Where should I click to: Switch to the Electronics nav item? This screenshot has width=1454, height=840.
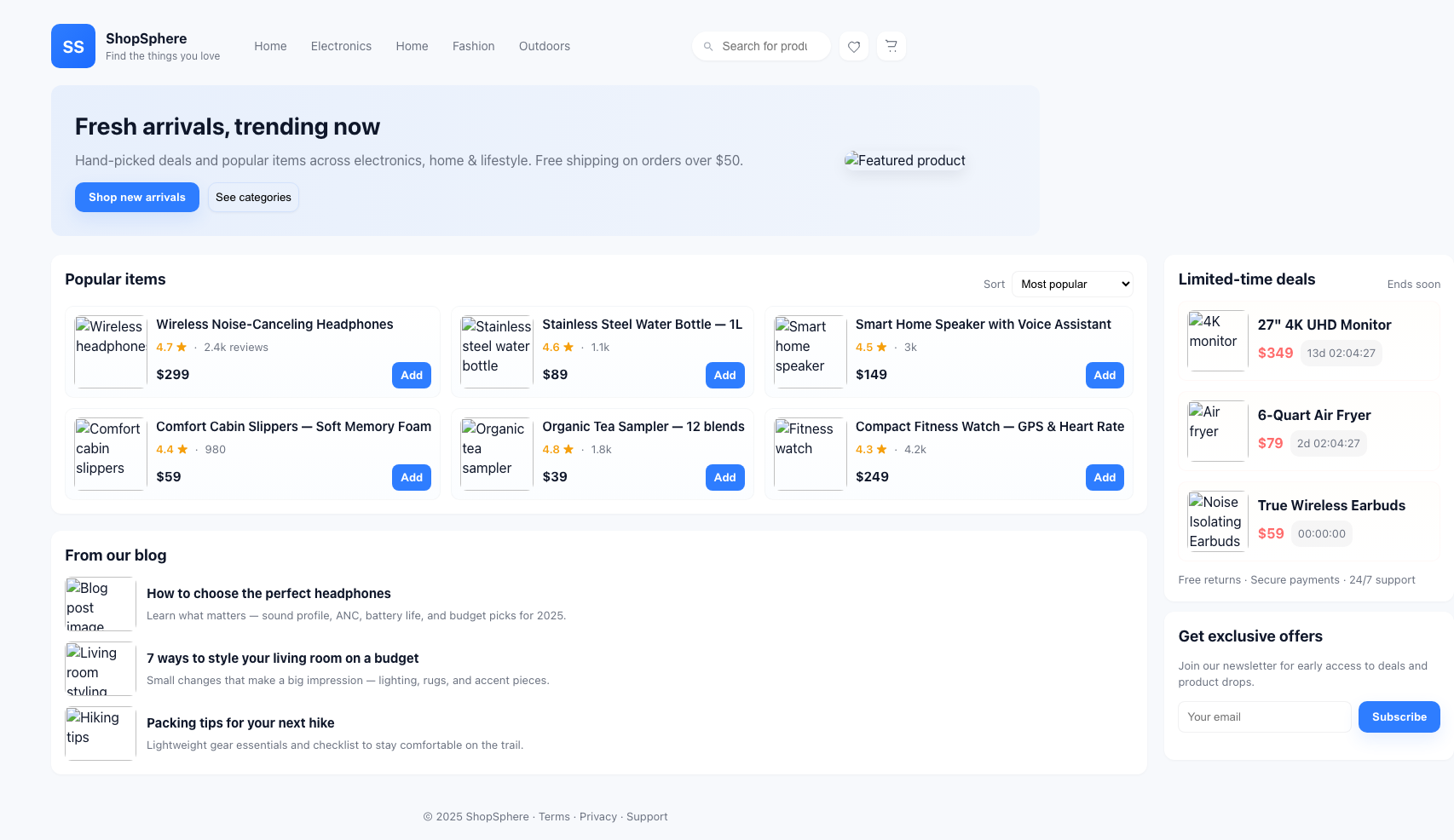click(341, 46)
